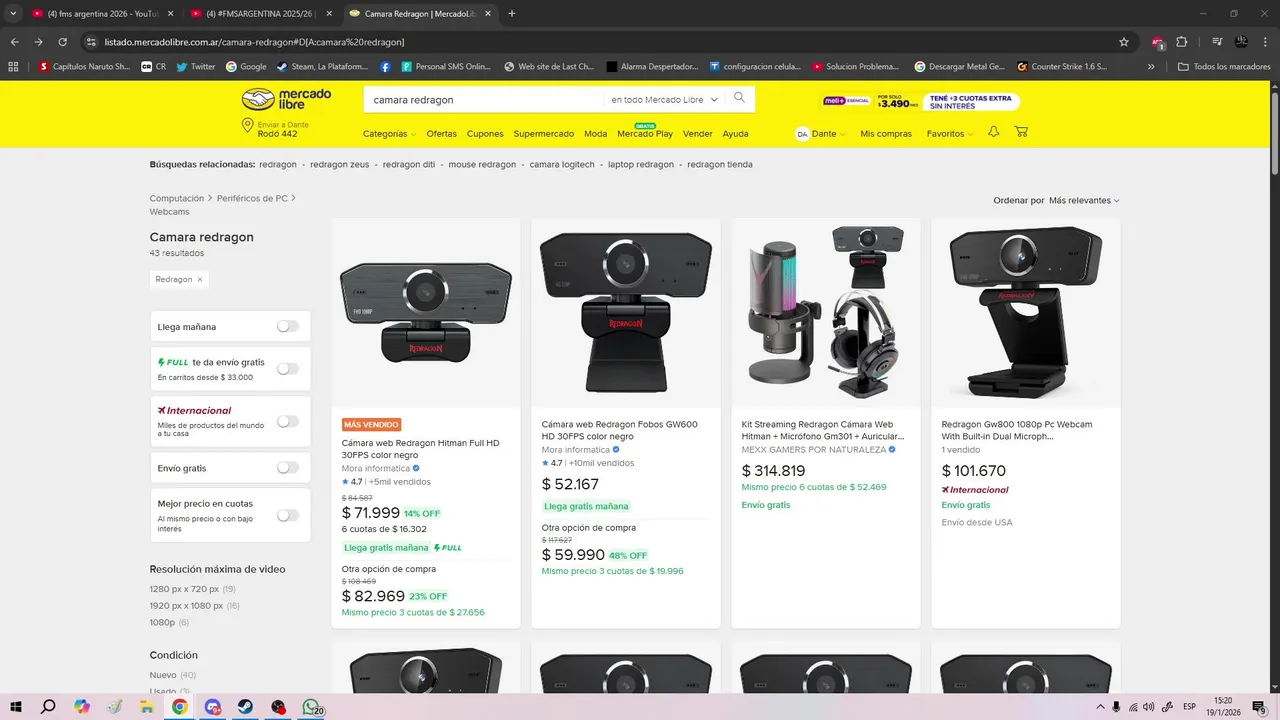Open Cámara web Redragon Hitman Full HD listing
The height and width of the screenshot is (720, 1280).
(420, 448)
